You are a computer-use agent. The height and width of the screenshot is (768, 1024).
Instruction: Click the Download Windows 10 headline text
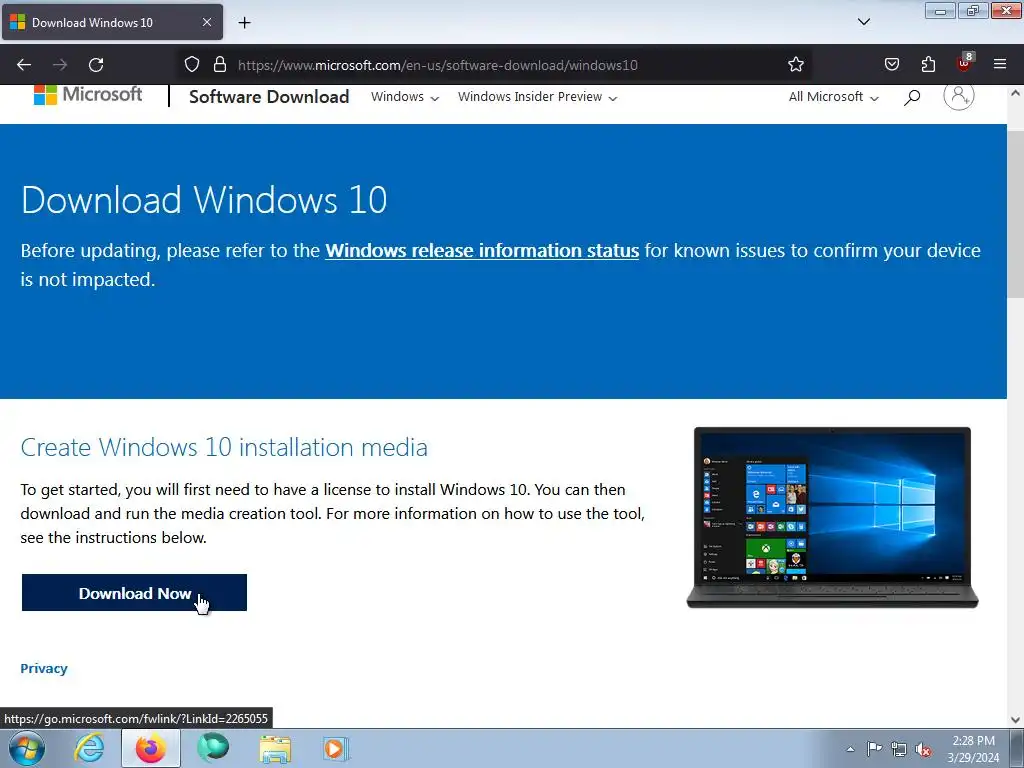[204, 200]
